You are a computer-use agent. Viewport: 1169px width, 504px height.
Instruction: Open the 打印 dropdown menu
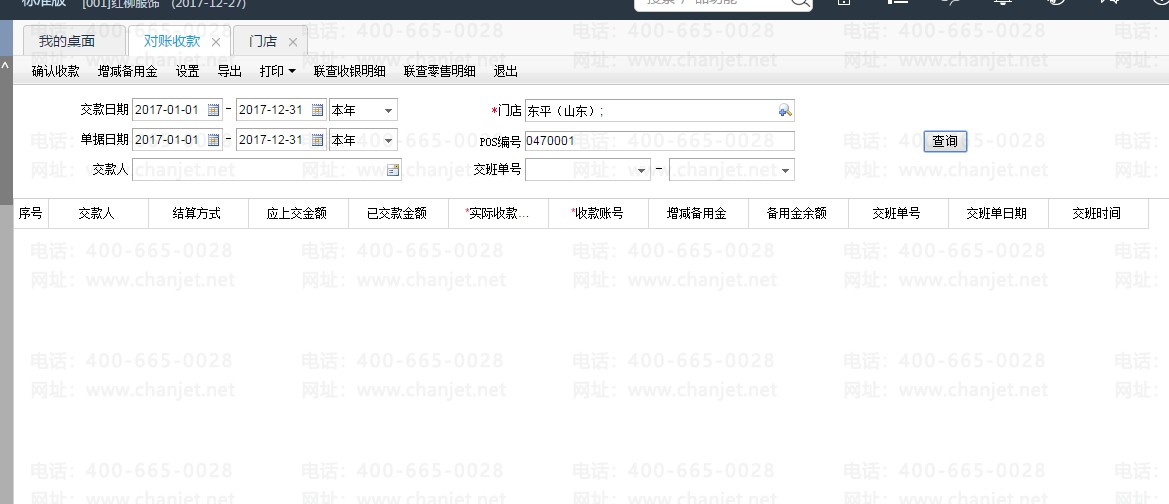click(277, 72)
